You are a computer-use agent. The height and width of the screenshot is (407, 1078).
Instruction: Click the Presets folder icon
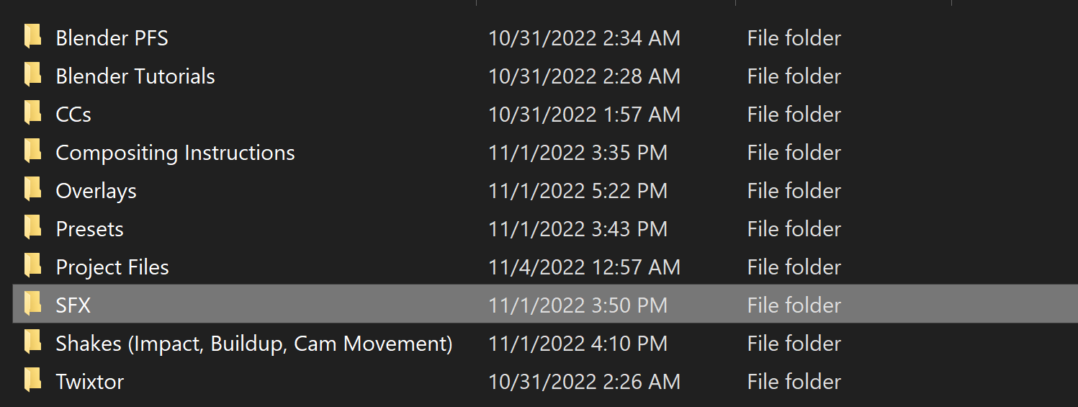[33, 228]
